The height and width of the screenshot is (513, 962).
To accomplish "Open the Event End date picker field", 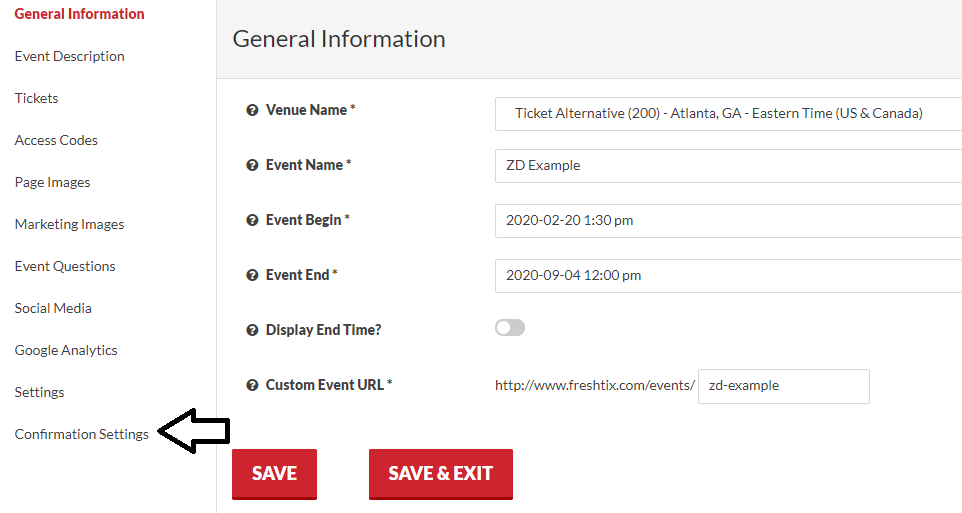I will click(728, 276).
